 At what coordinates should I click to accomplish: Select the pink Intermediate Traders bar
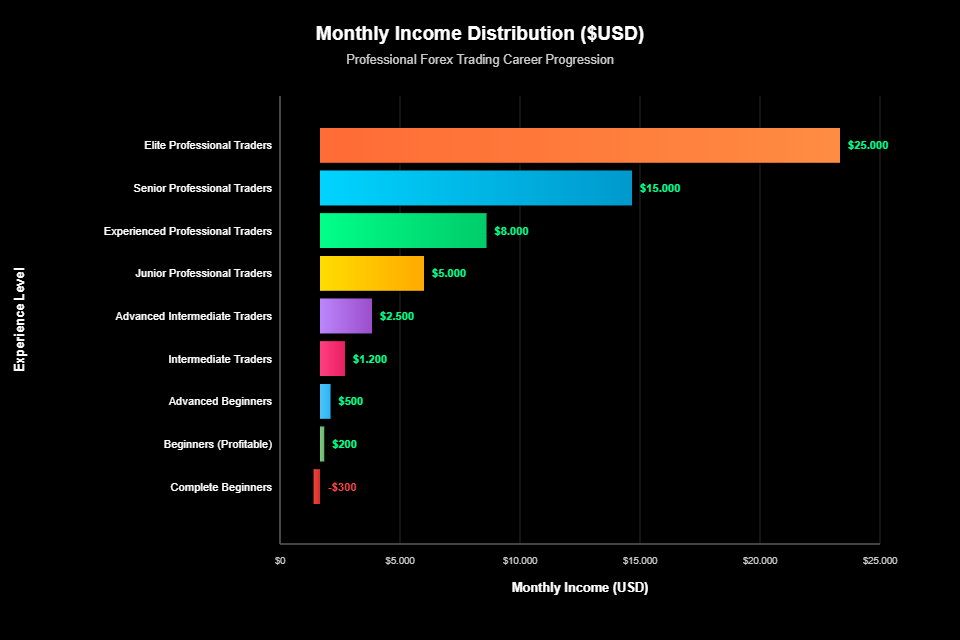(x=332, y=359)
